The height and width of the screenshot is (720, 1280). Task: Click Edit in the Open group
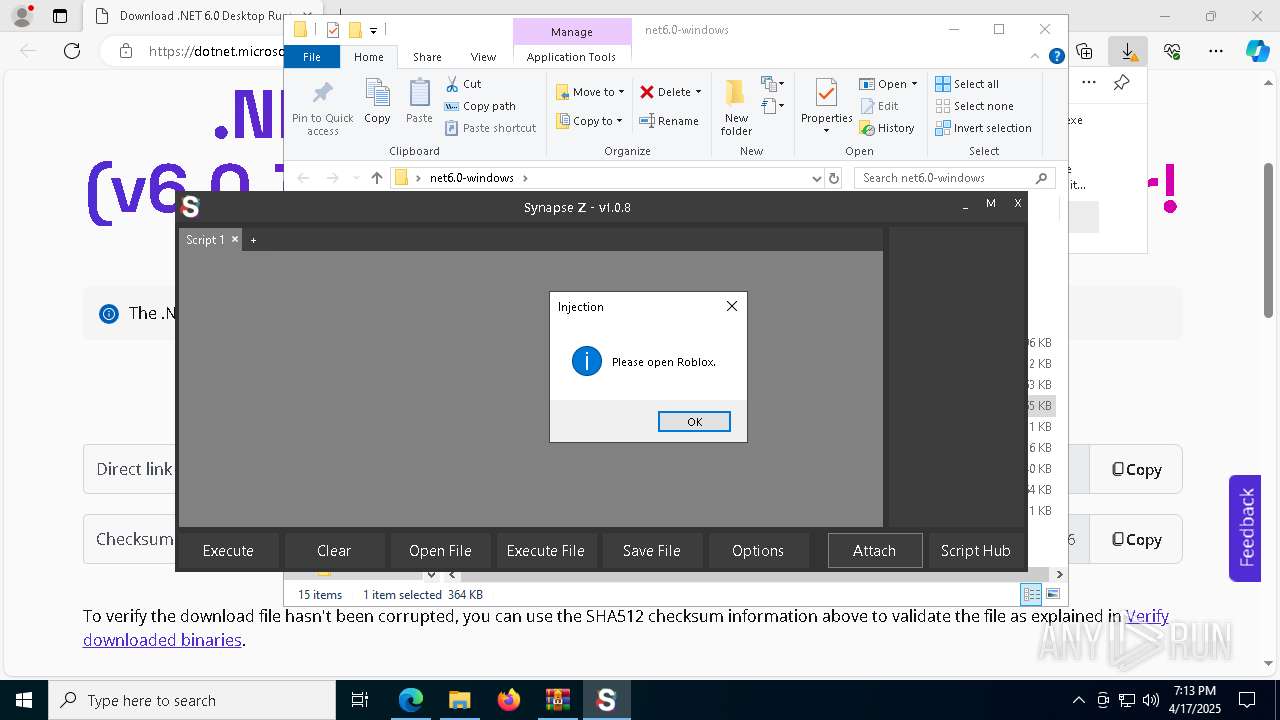(879, 106)
